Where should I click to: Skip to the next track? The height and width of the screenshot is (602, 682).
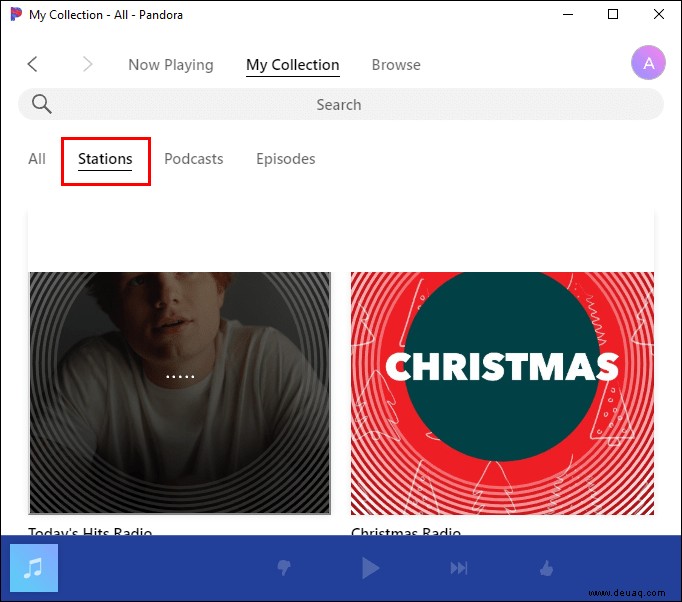(459, 568)
